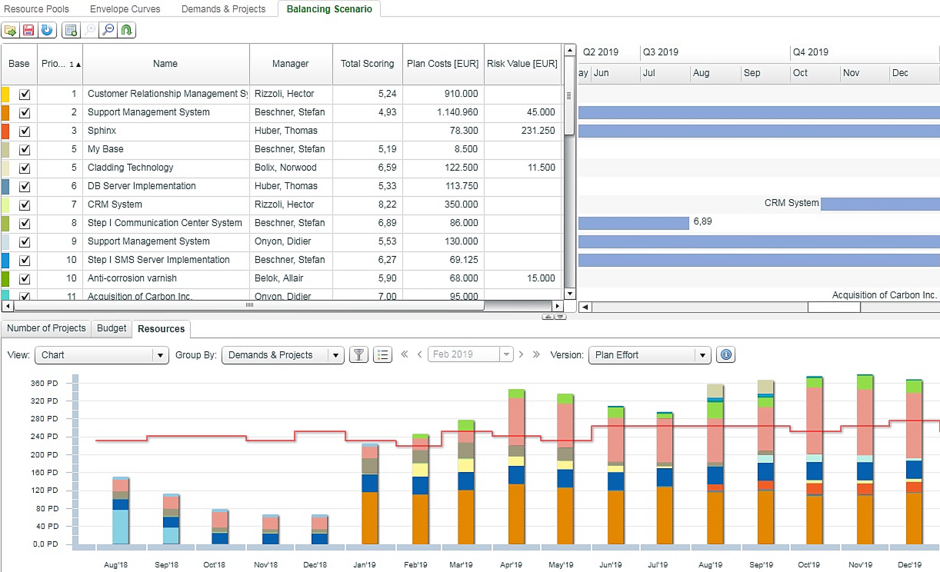This screenshot has height=572, width=940.
Task: Toggle checkbox for CRM System row
Action: pyautogui.click(x=25, y=205)
